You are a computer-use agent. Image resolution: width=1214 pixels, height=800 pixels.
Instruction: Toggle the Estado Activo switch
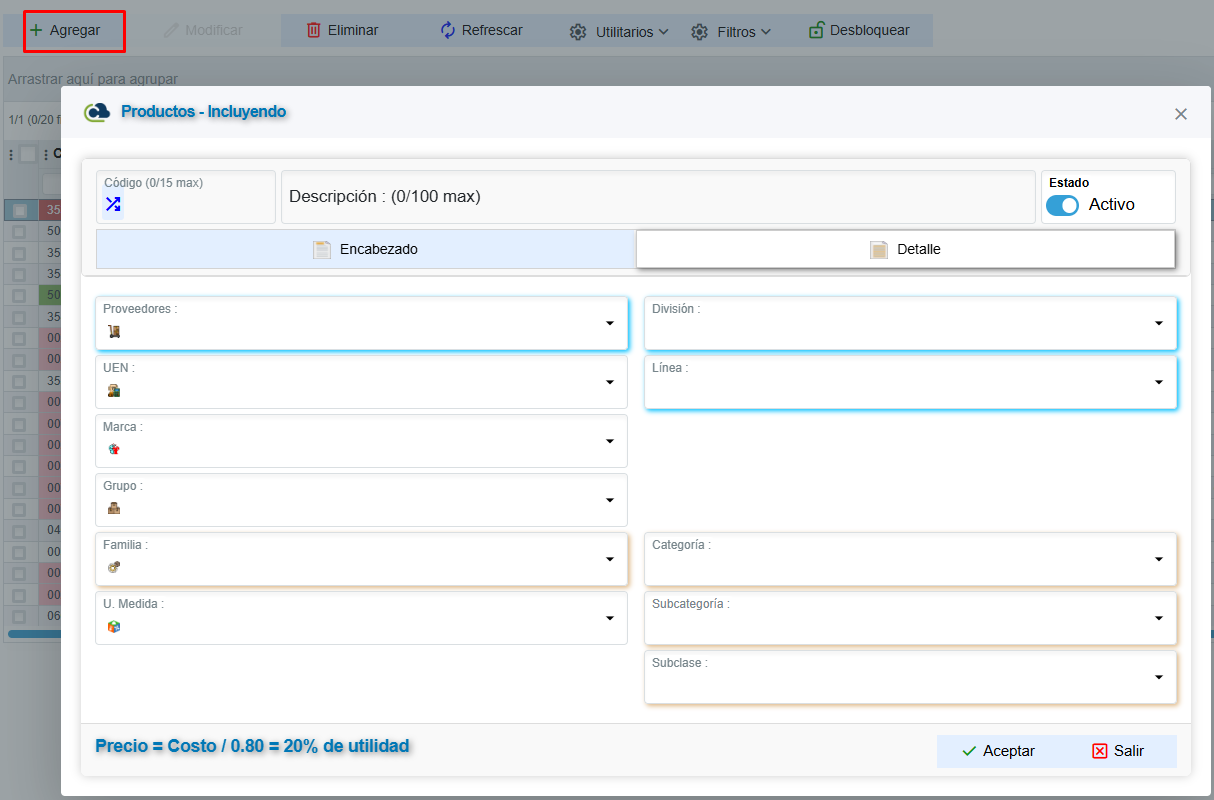1063,205
